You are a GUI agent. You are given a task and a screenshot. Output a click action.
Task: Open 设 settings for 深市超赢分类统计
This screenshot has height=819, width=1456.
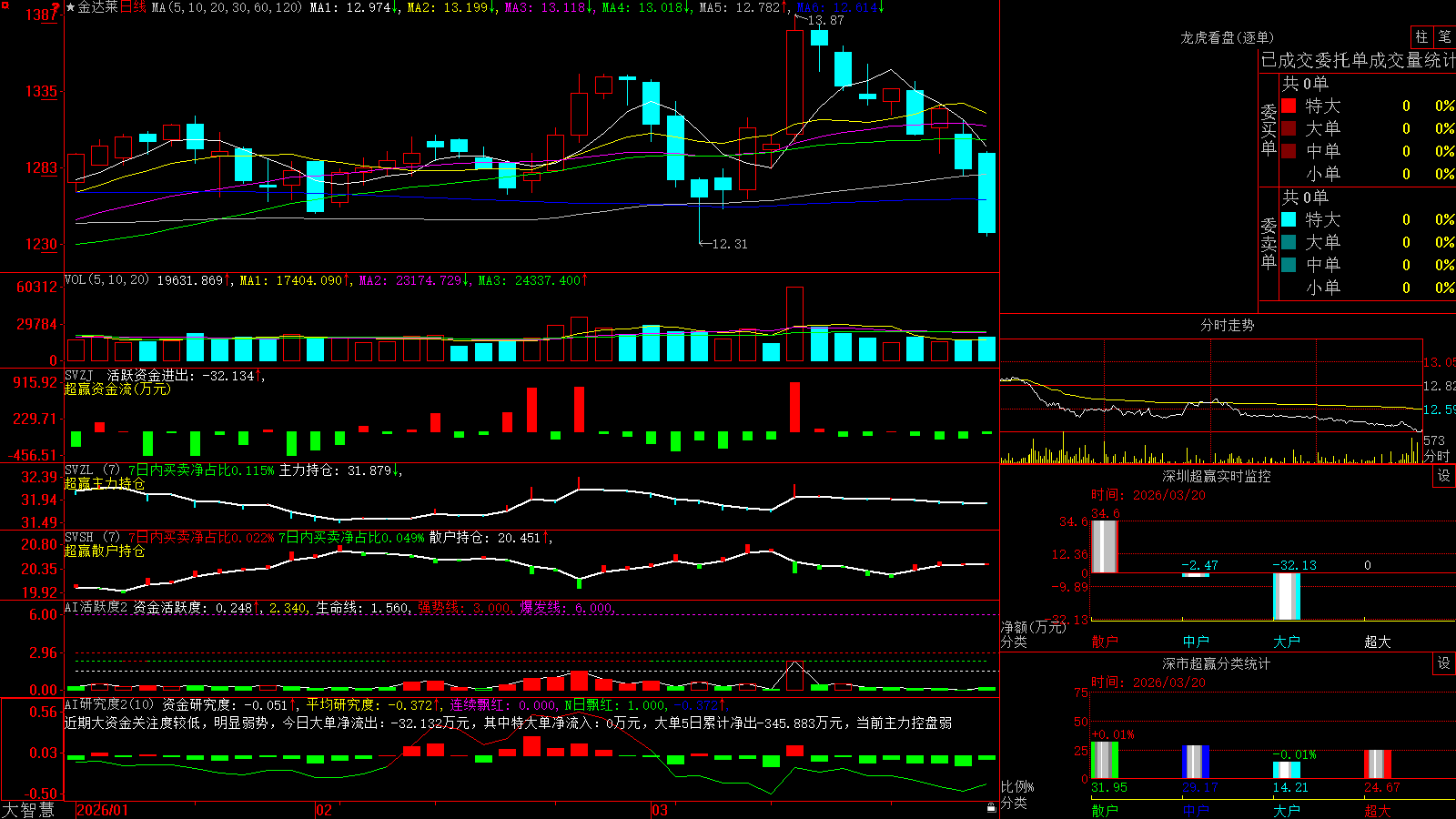1444,663
